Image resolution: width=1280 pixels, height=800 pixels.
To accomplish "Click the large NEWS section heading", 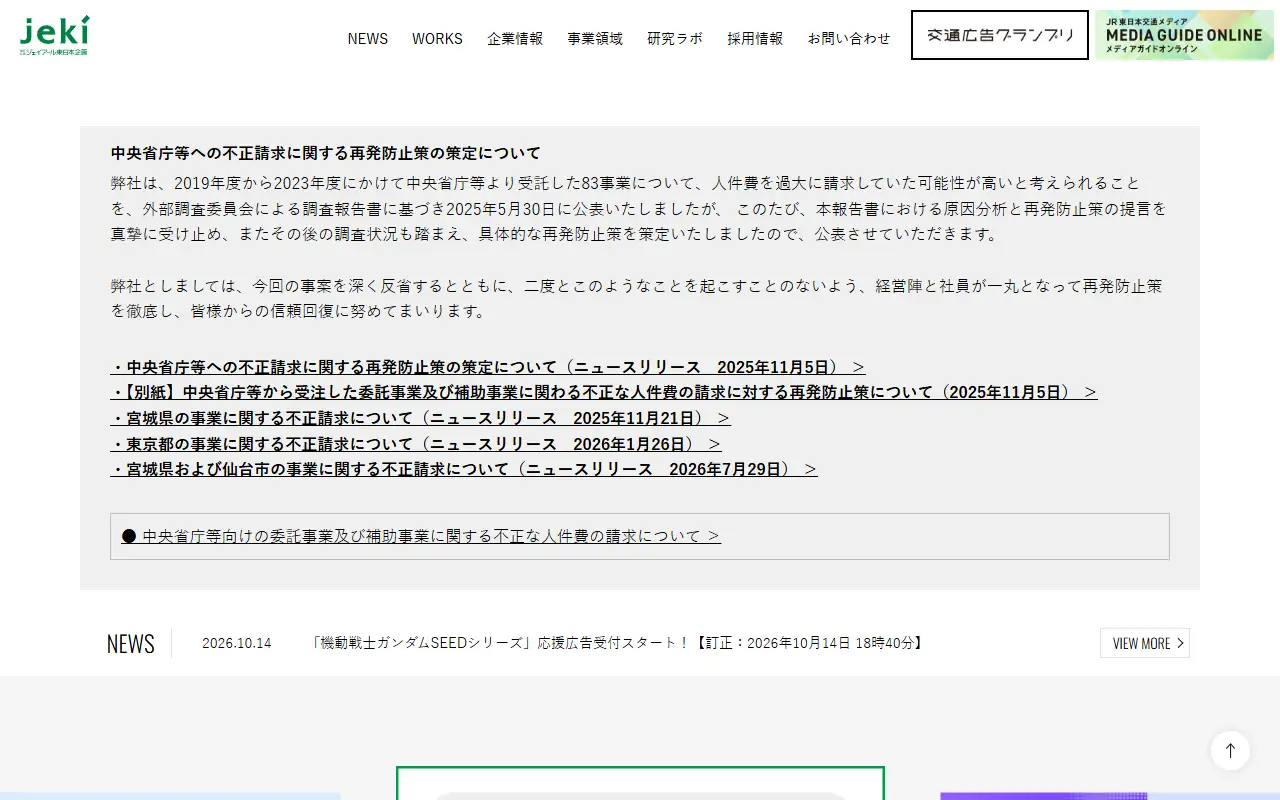I will (131, 643).
